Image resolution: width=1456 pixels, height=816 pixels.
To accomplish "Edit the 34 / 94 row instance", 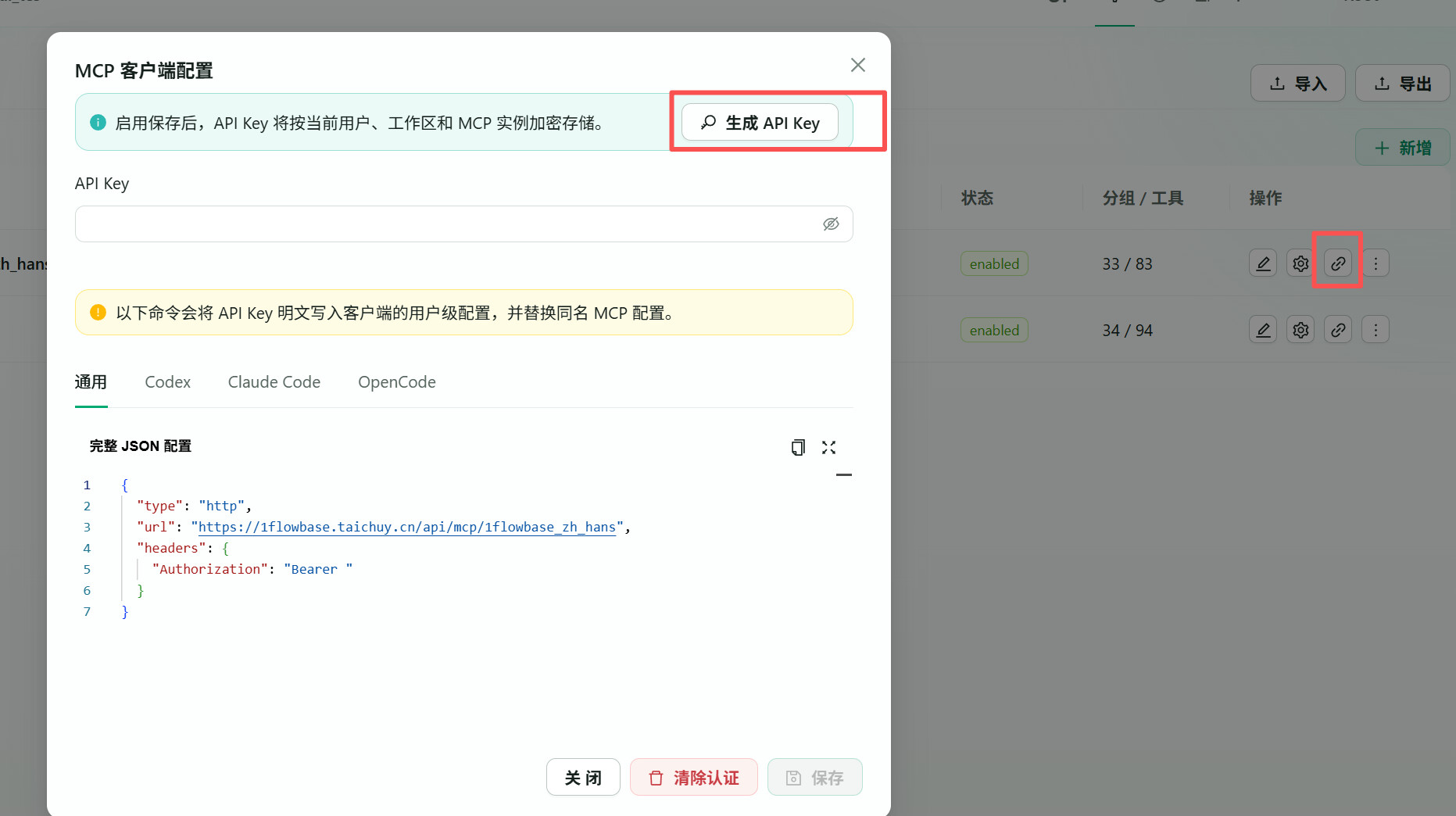I will 1263,330.
